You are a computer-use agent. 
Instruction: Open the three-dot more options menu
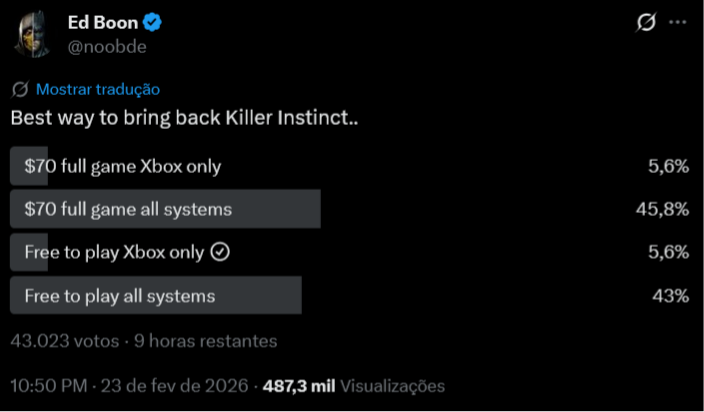pyautogui.click(x=679, y=23)
